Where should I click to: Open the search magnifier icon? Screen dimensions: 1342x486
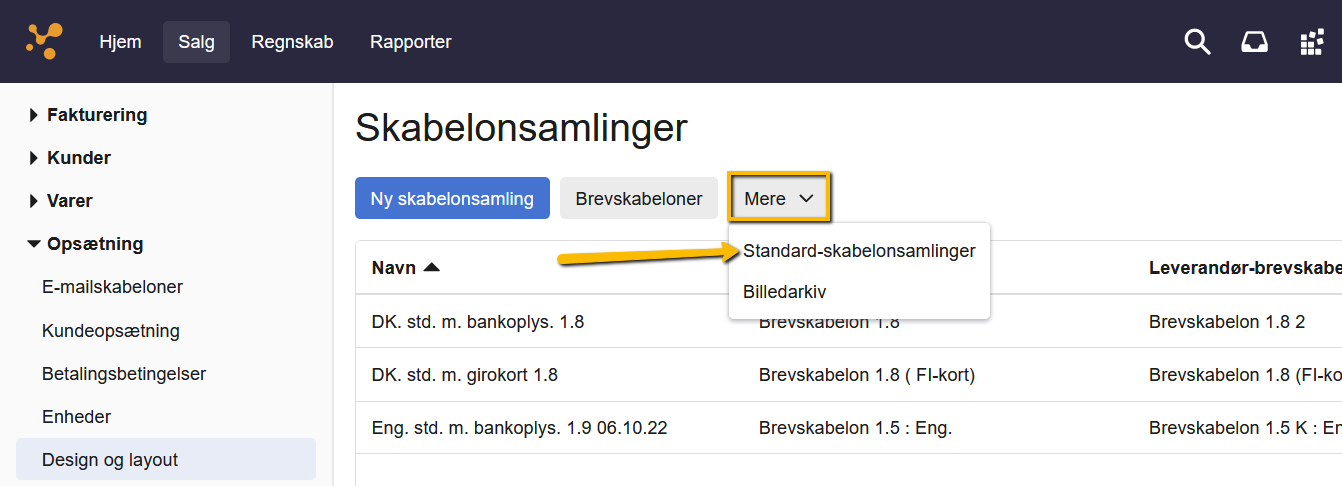pos(1197,42)
